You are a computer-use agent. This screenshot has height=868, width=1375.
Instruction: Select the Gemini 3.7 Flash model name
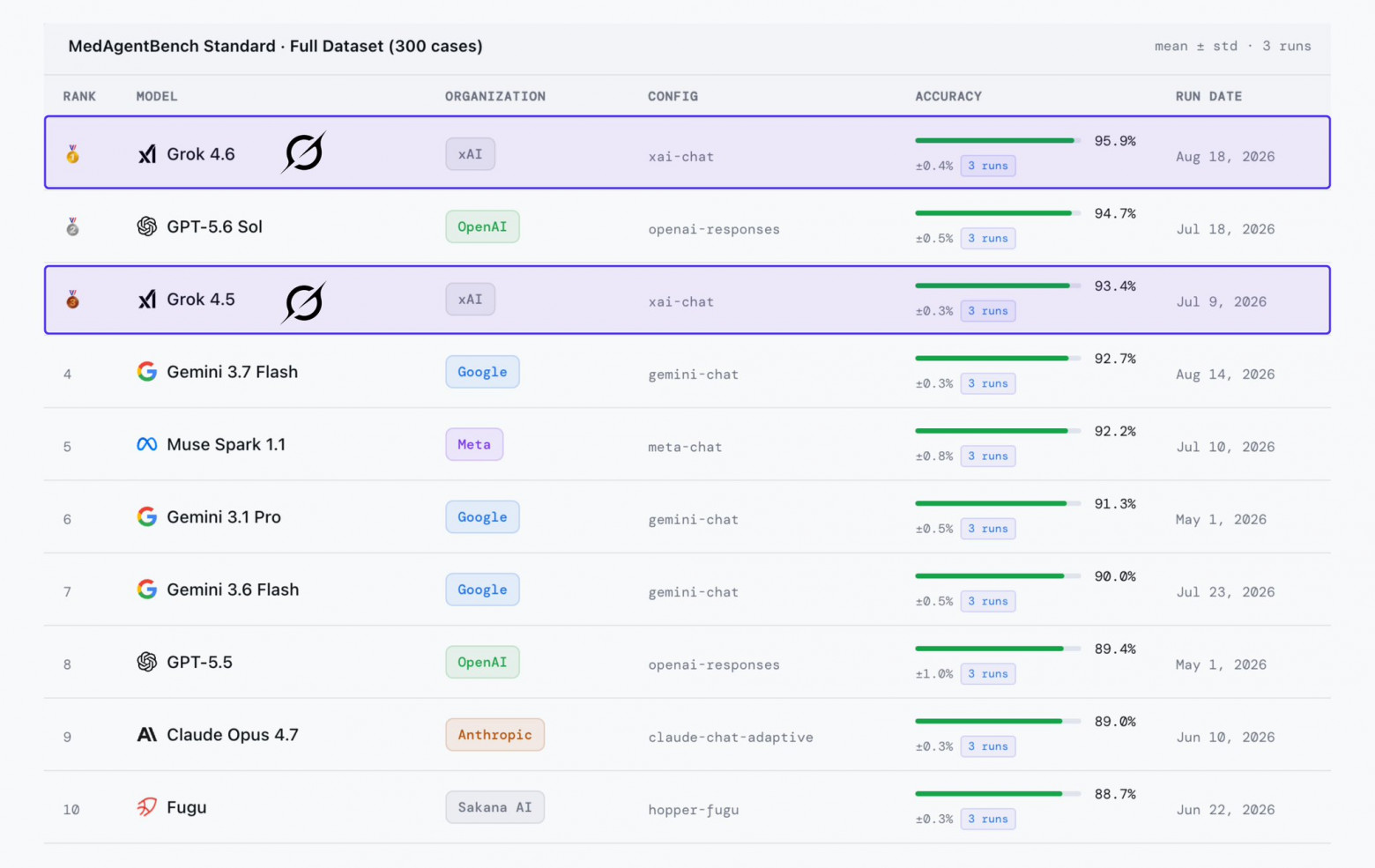tap(233, 372)
